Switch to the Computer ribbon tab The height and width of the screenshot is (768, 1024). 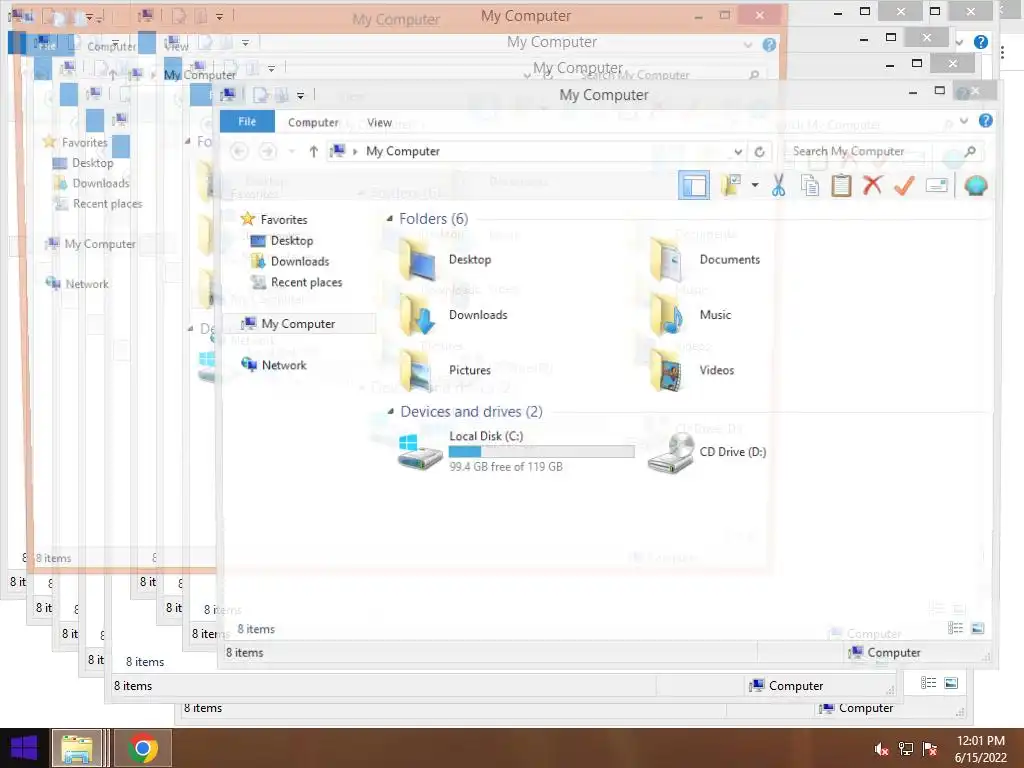click(313, 122)
